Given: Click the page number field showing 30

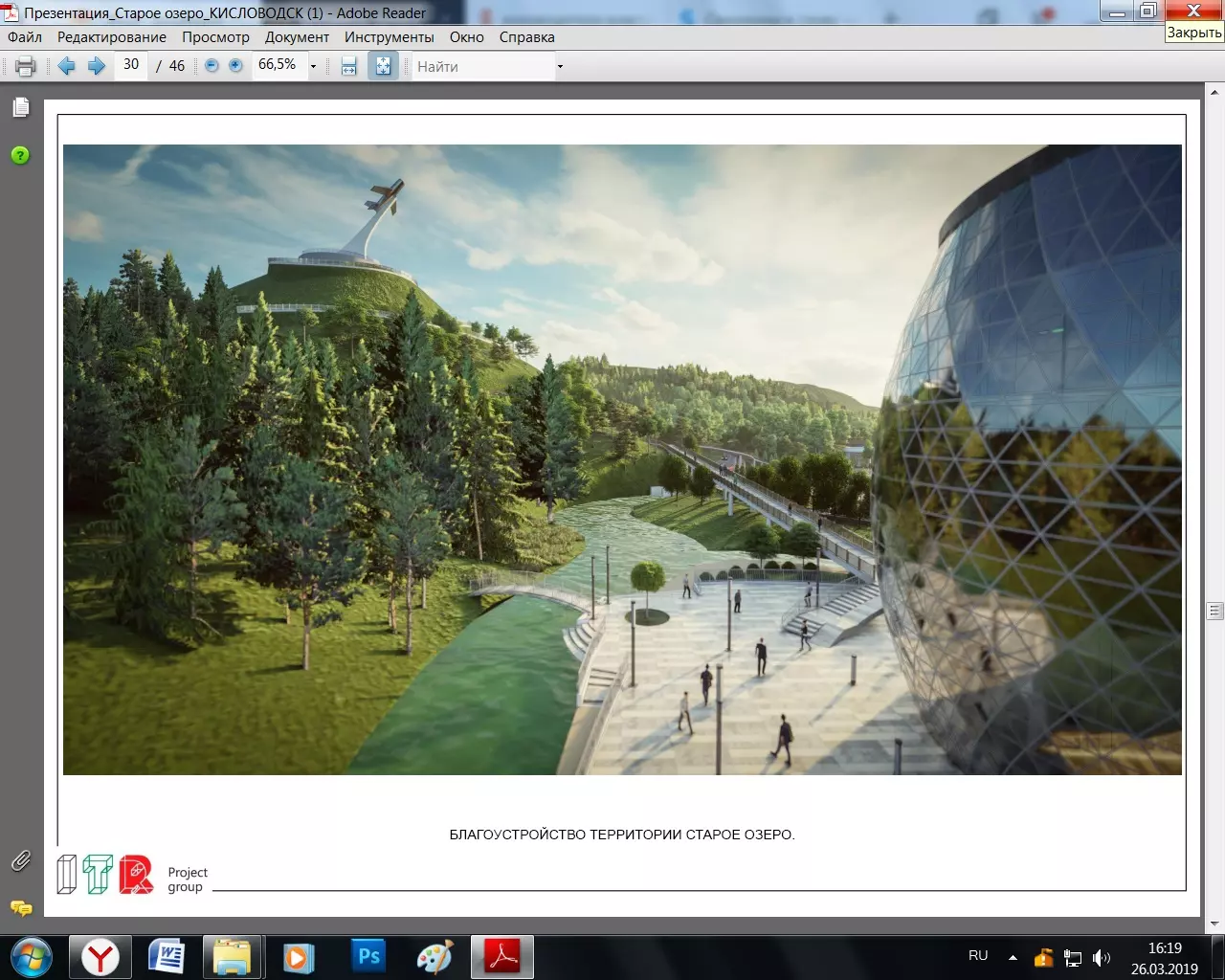Looking at the screenshot, I should tap(131, 65).
